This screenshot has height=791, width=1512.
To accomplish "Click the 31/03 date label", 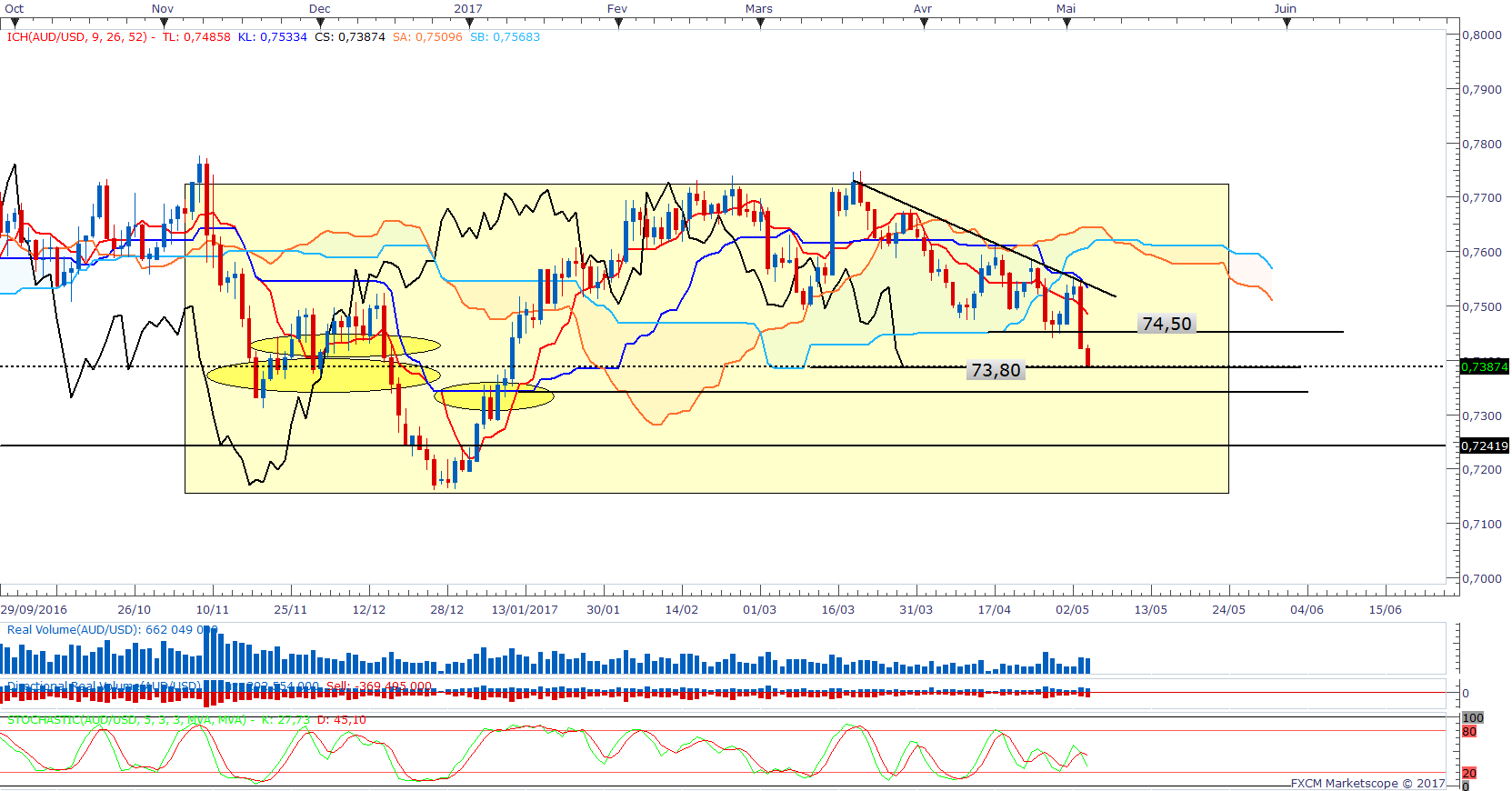I will point(916,610).
